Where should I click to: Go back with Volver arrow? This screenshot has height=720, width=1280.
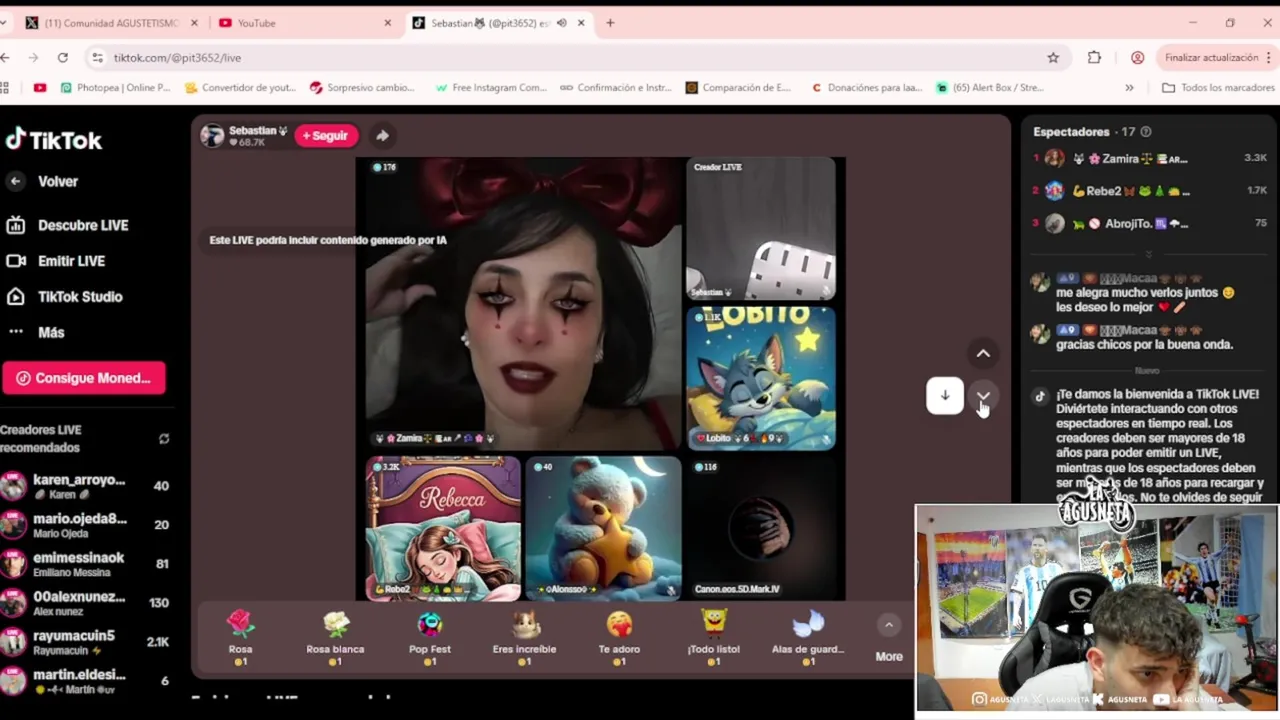pos(15,181)
